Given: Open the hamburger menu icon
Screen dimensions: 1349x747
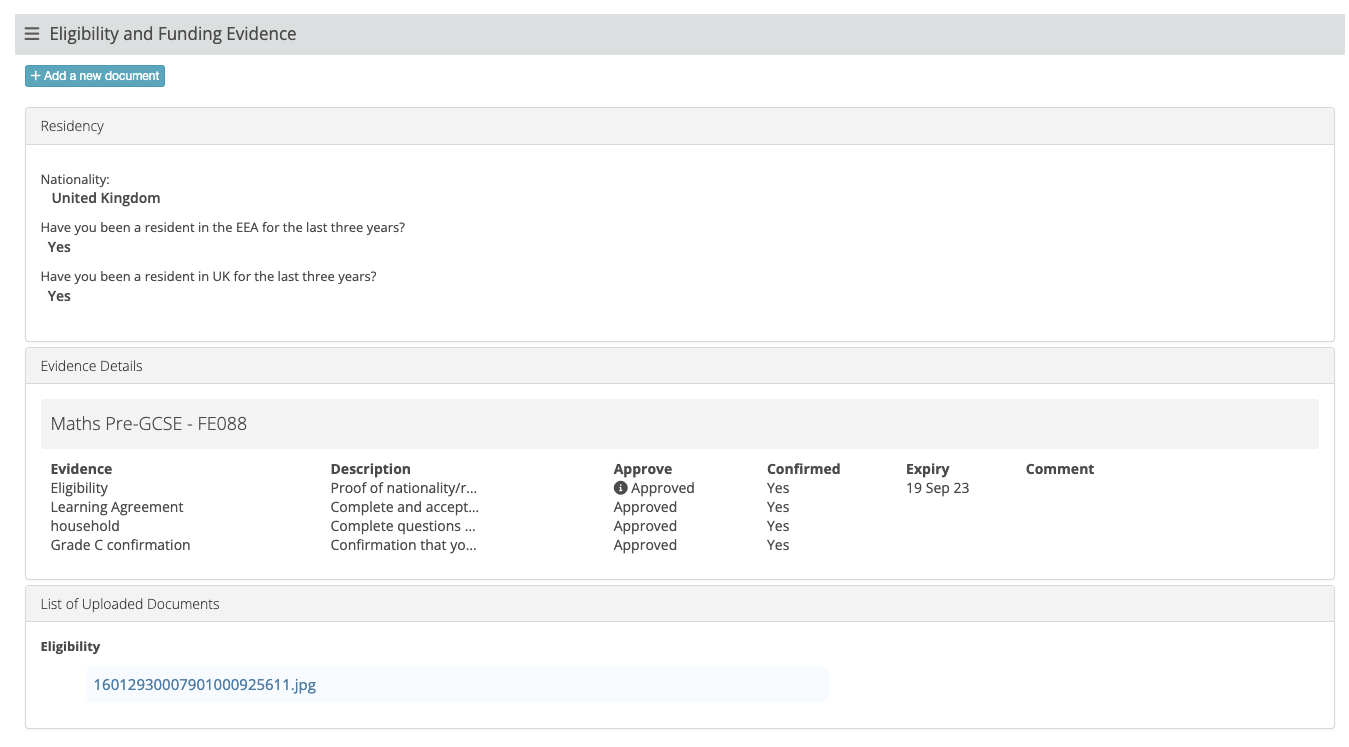Looking at the screenshot, I should click(32, 34).
